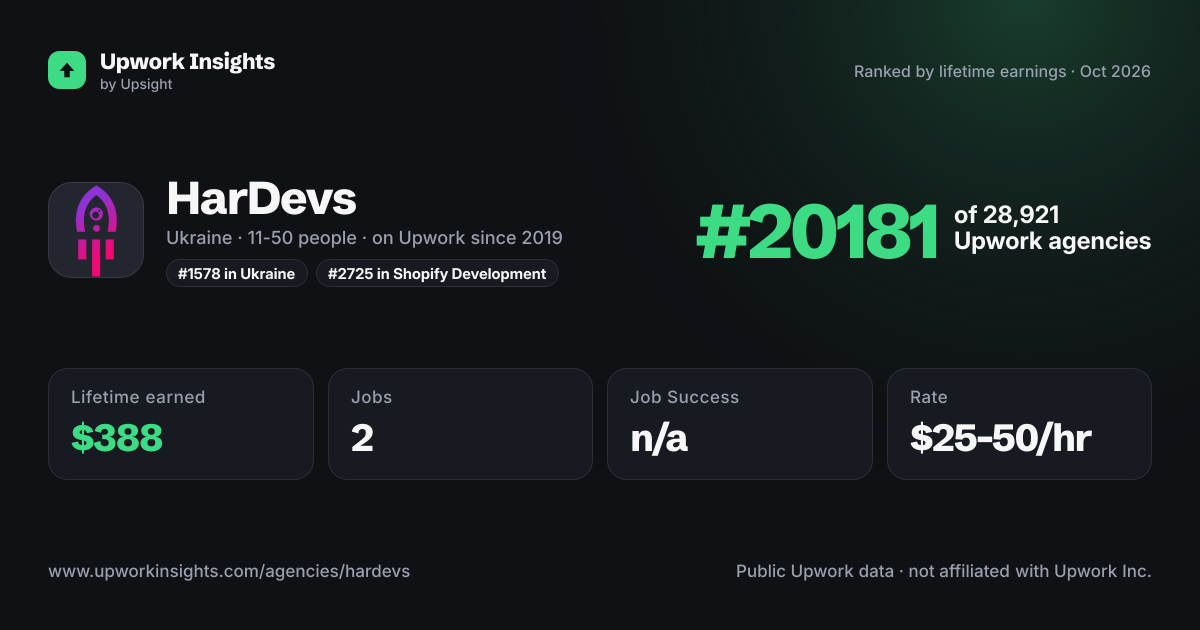Select the '#1578 in Ukraine' badge
Image resolution: width=1200 pixels, height=630 pixels.
click(237, 273)
